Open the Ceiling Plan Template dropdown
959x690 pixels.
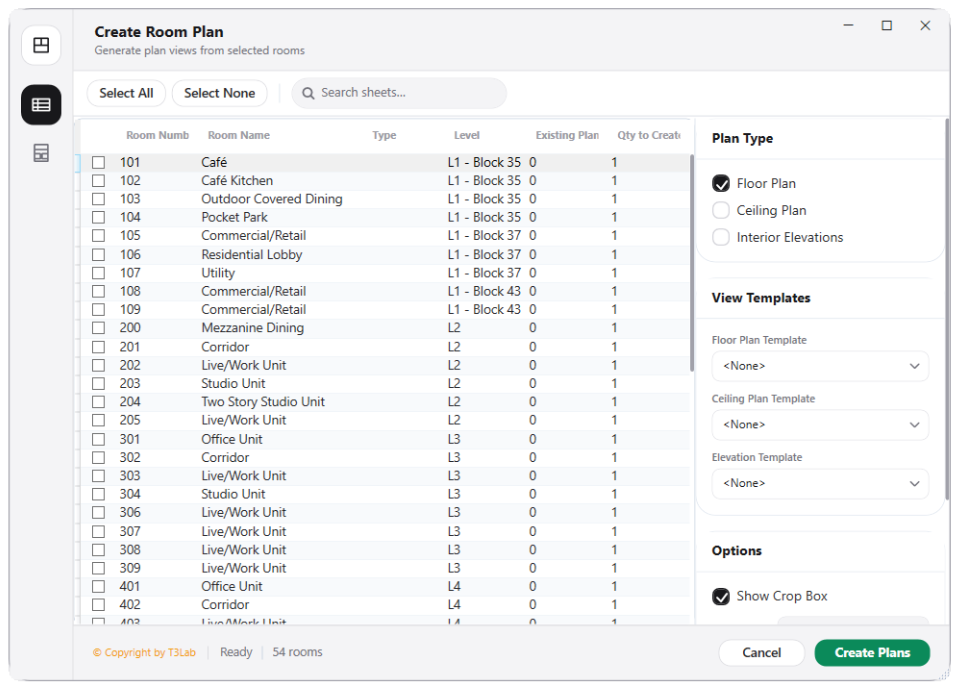tap(820, 425)
